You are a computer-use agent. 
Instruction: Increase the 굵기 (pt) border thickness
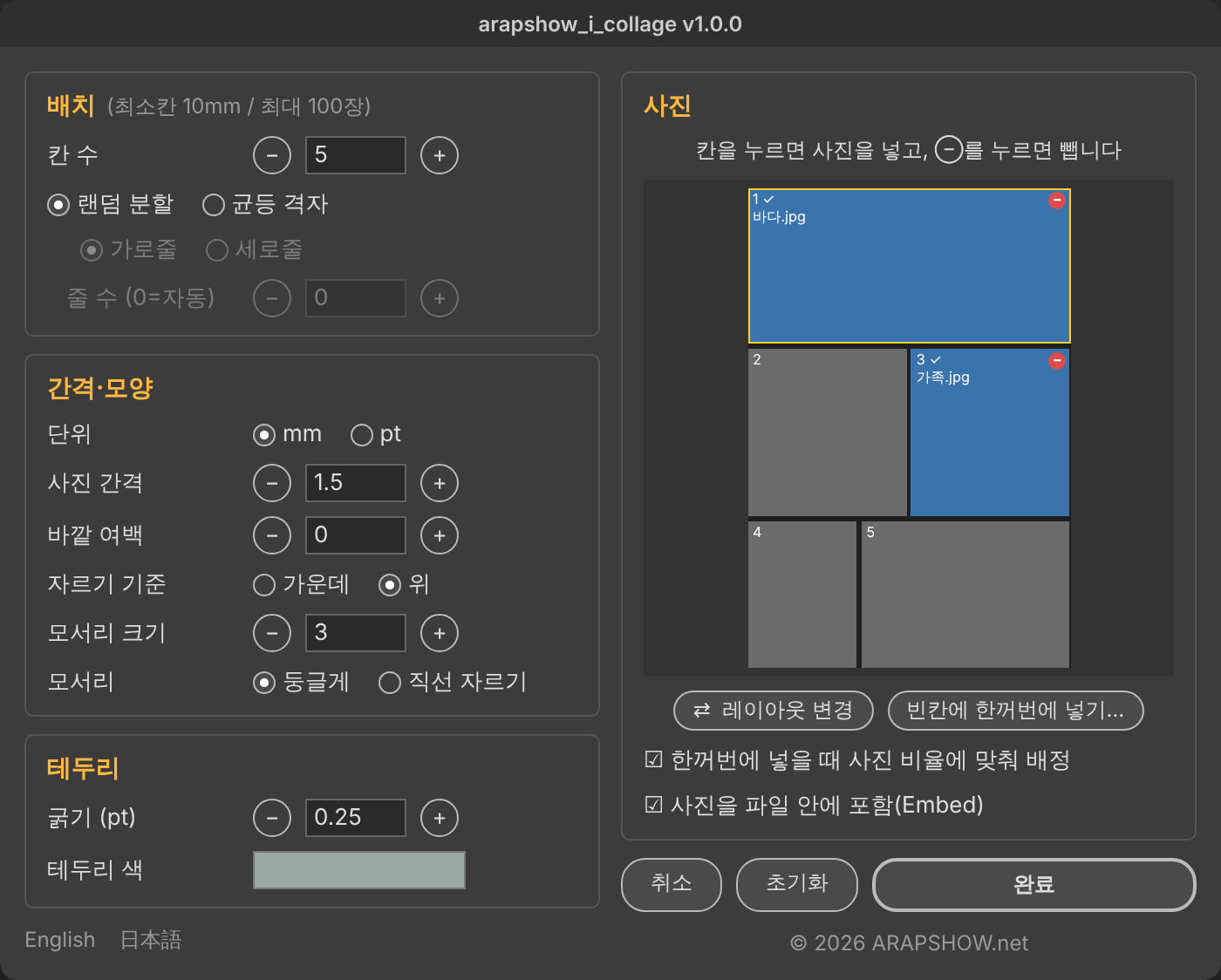click(x=440, y=818)
